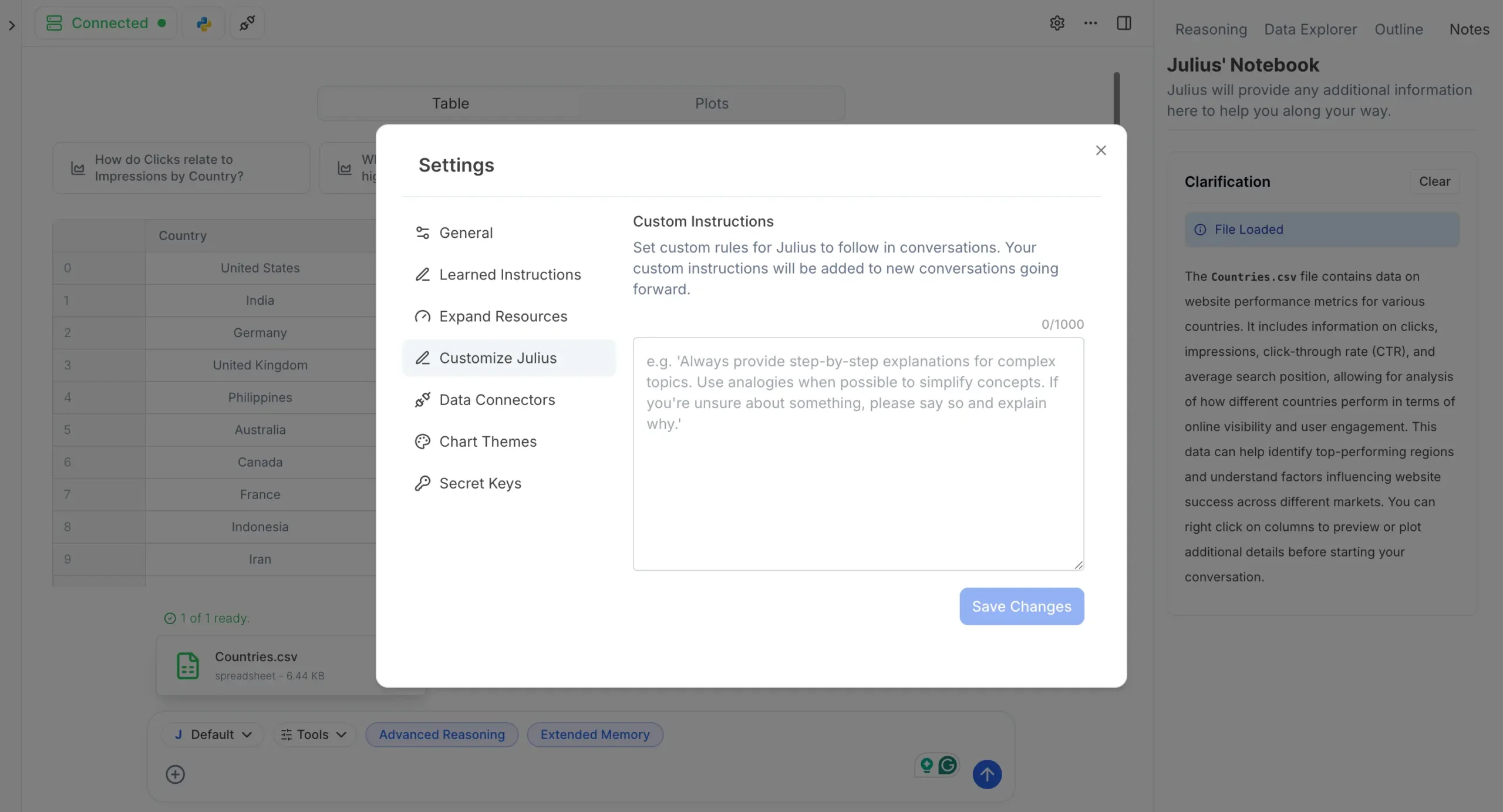The image size is (1503, 812).
Task: Open the data connectors plug icon in the top bar
Action: tap(247, 23)
